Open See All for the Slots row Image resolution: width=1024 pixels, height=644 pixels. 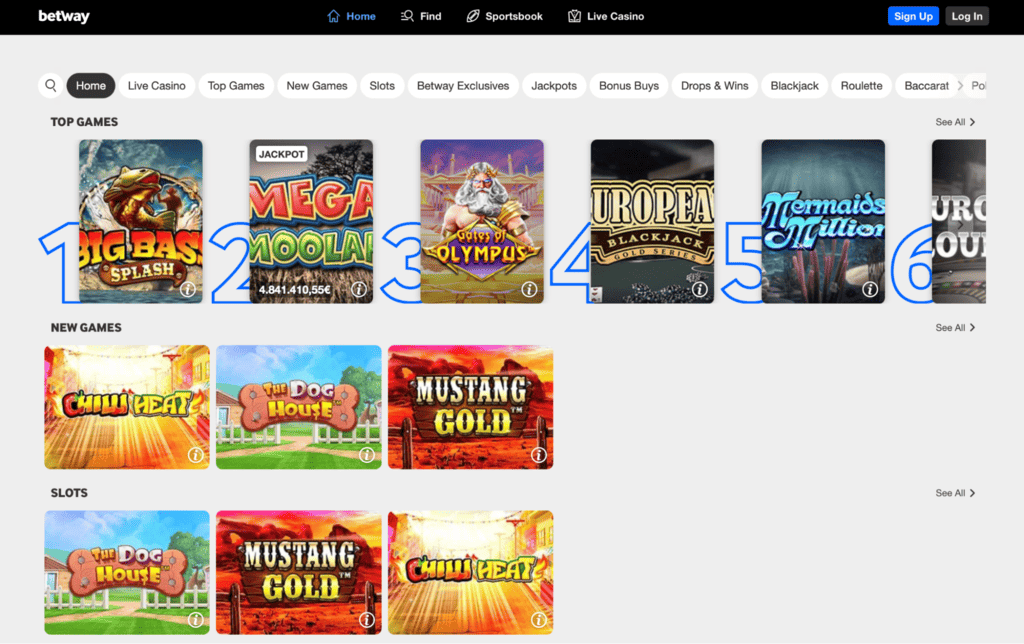pos(954,492)
